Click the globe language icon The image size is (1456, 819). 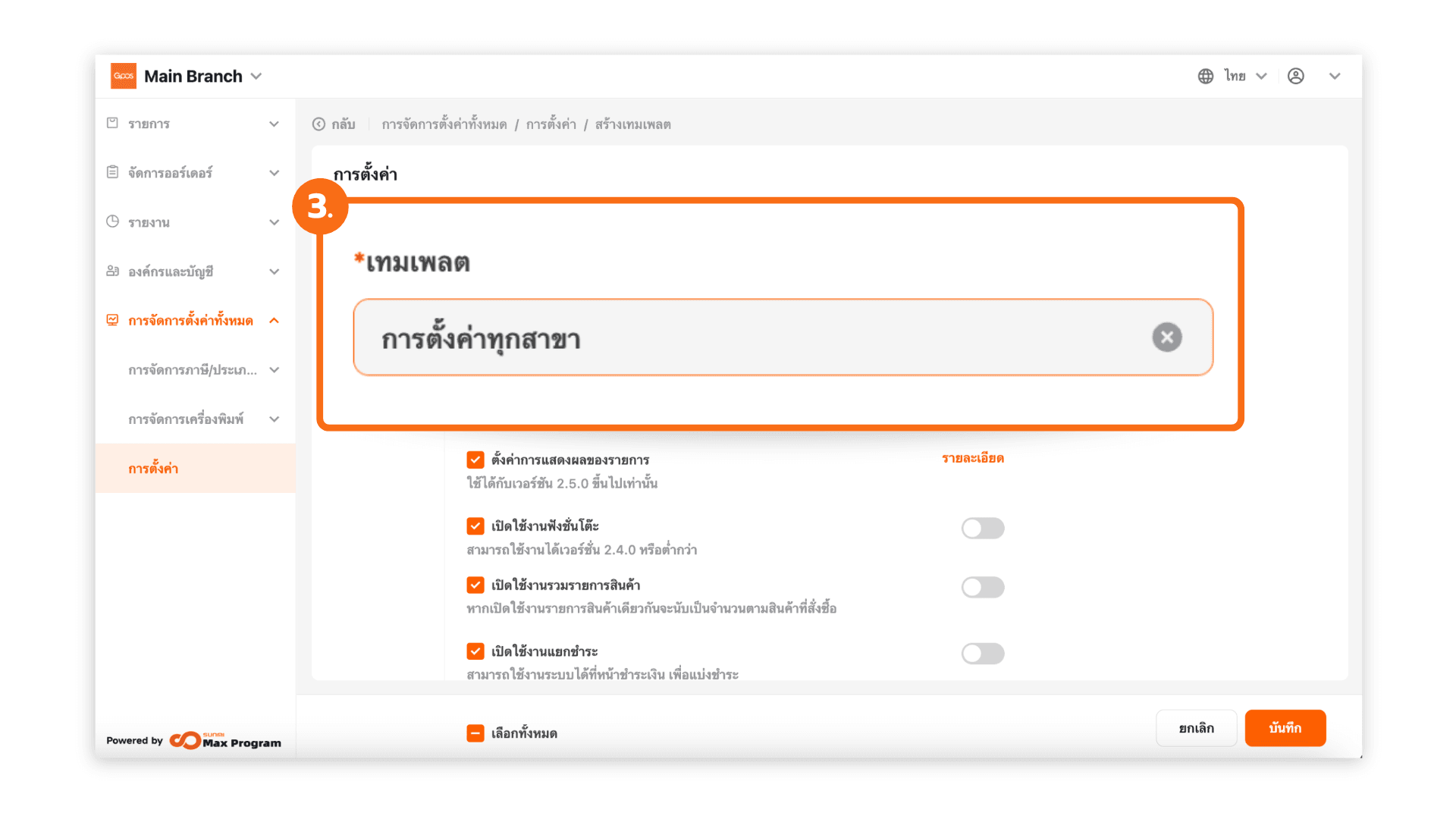[1205, 76]
